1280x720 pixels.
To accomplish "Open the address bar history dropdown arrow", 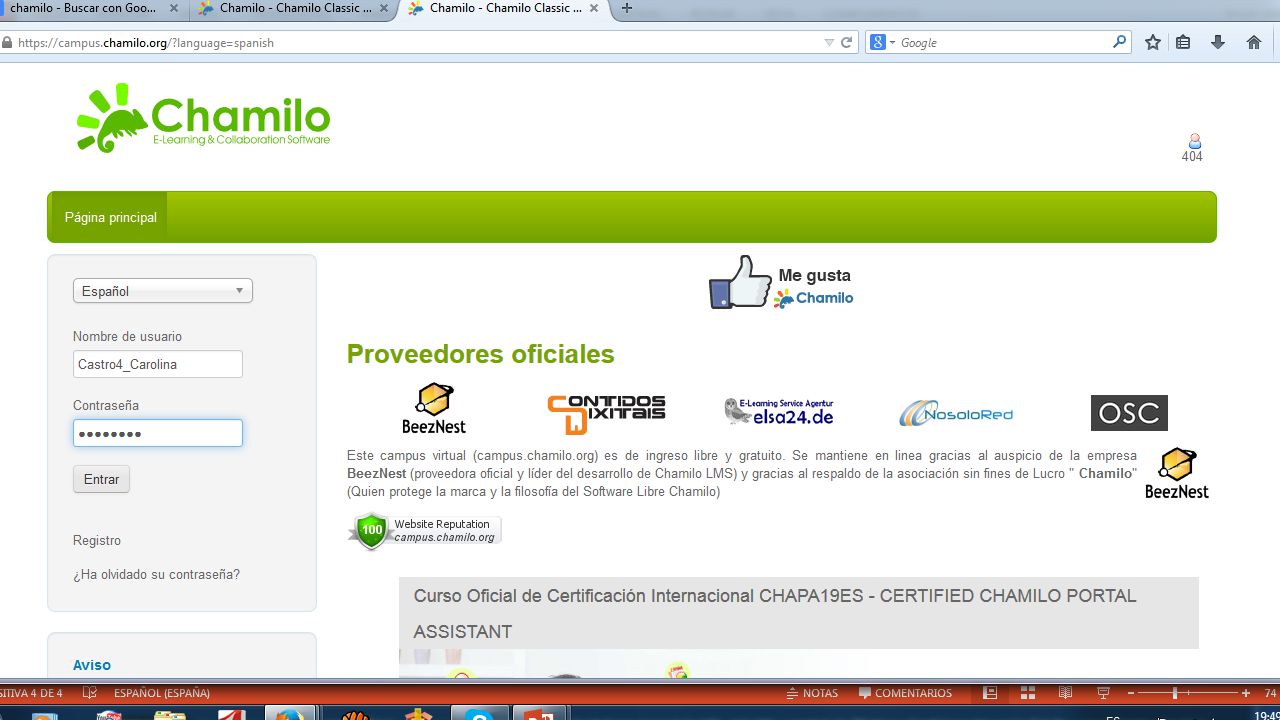I will [828, 43].
